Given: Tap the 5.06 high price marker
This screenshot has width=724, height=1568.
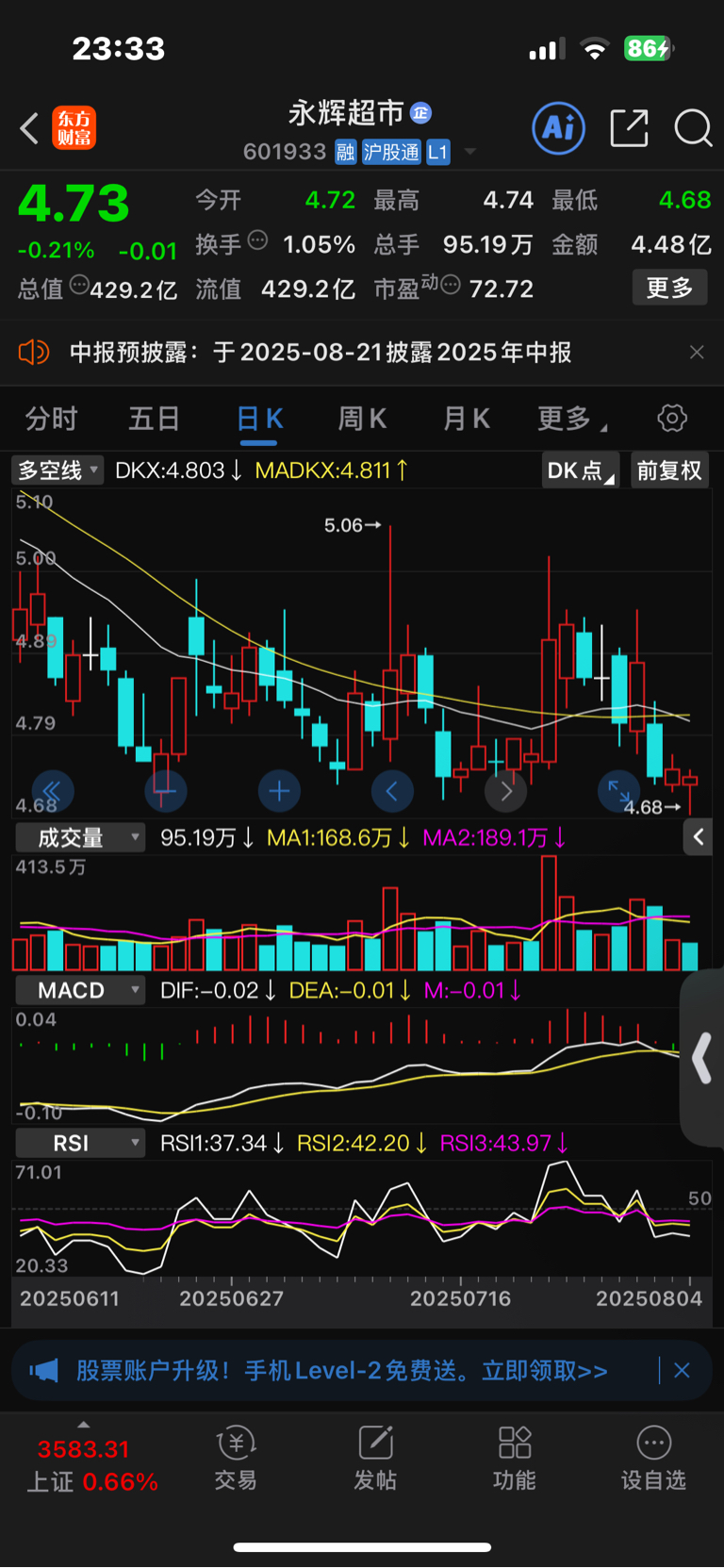Looking at the screenshot, I should 352,525.
